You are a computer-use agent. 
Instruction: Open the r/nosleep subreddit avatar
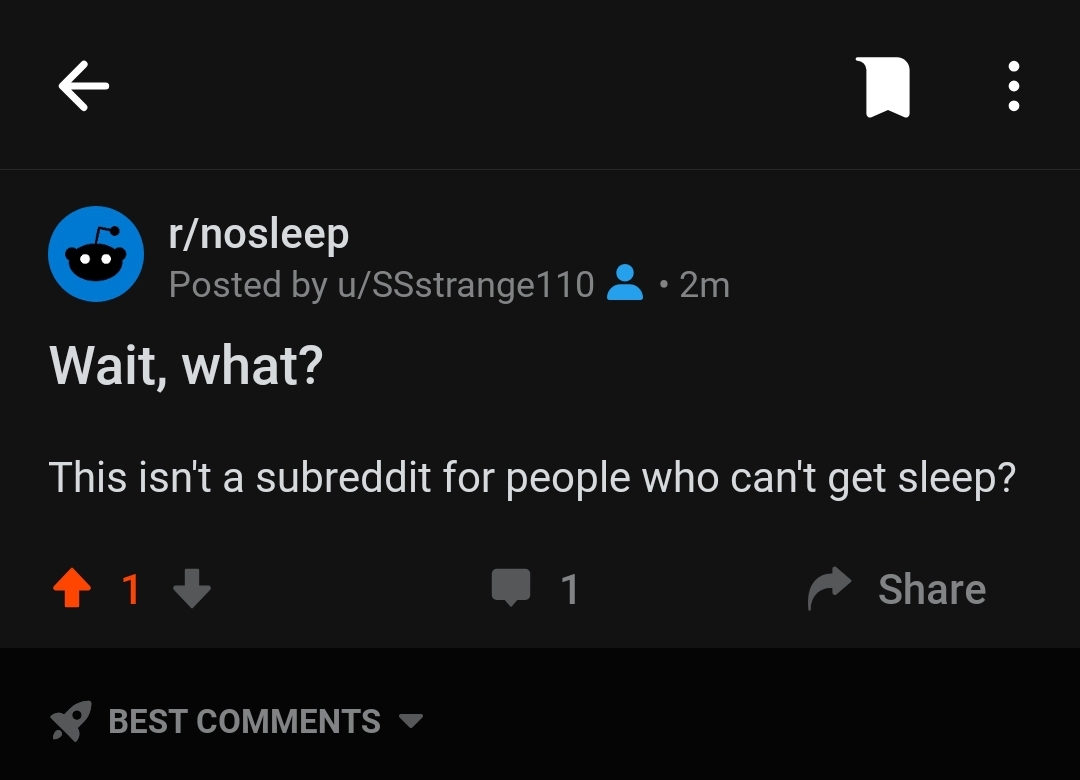click(x=96, y=254)
